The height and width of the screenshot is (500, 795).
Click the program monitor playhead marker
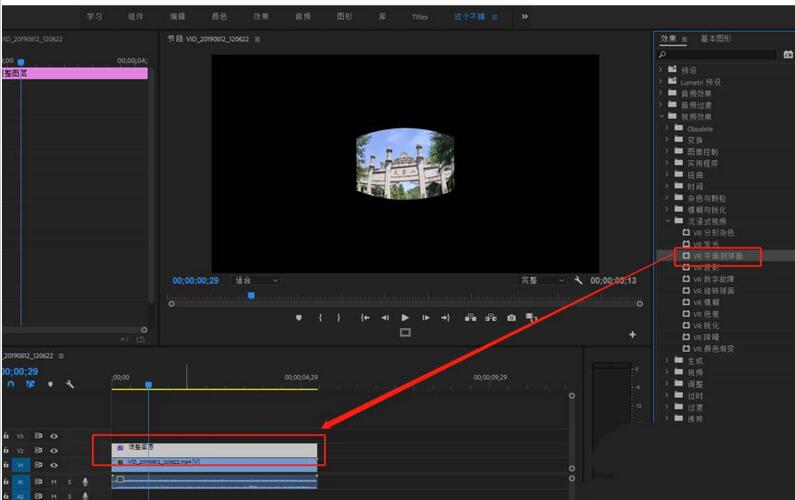point(251,296)
